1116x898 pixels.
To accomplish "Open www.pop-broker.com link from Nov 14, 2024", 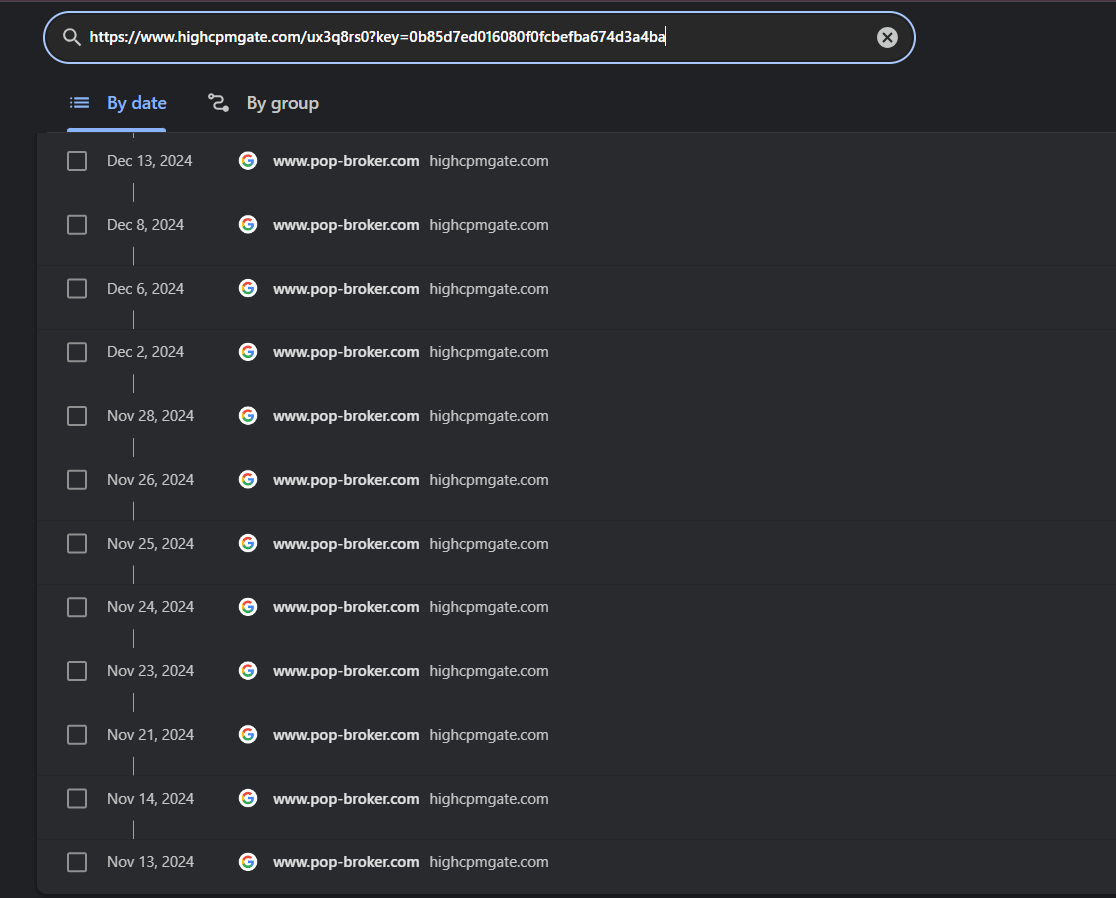I will pyautogui.click(x=346, y=799).
